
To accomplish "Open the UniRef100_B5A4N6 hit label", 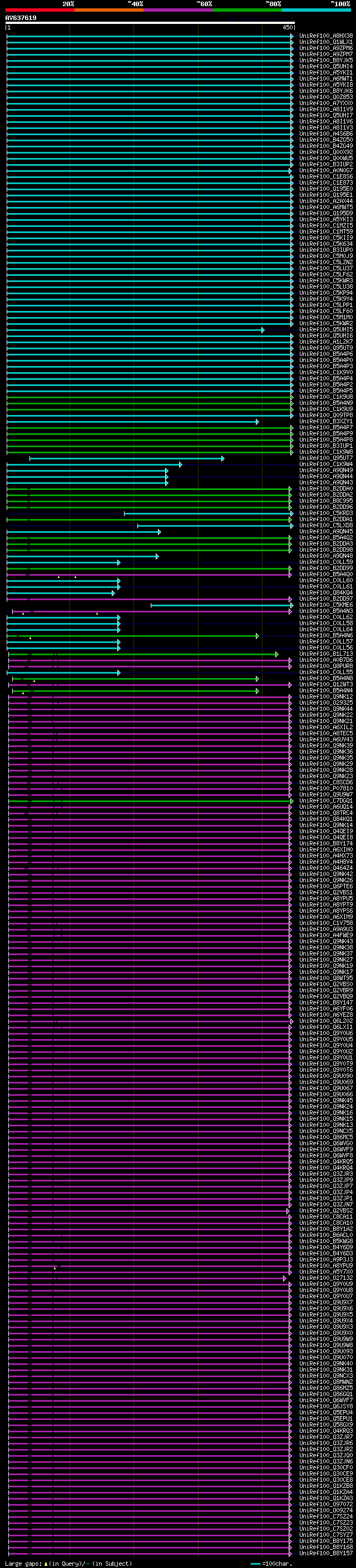I will pyautogui.click(x=325, y=636).
